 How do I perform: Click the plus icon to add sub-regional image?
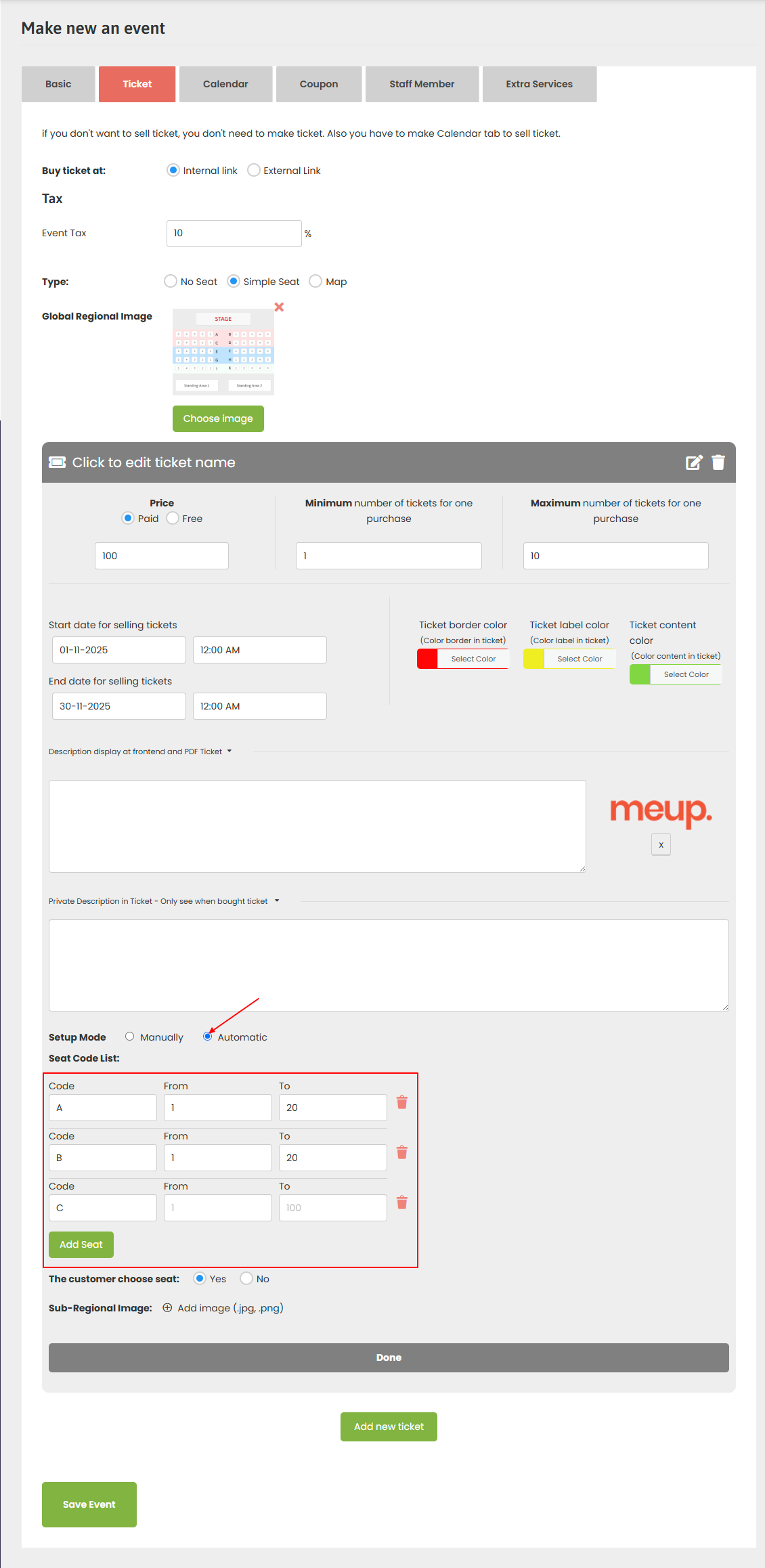click(167, 1308)
